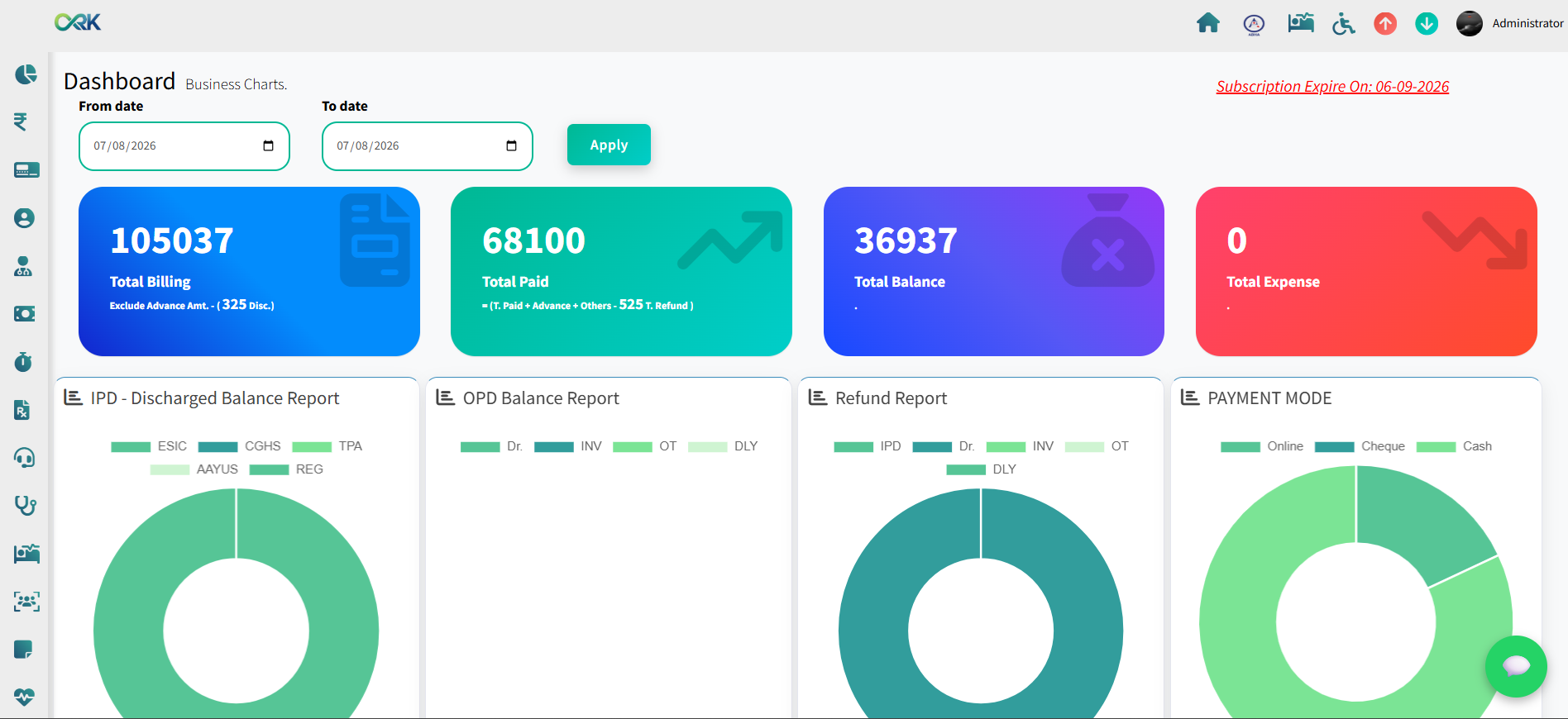Toggle DLY legend in Refund Report
This screenshot has width=1568, height=719.
[x=982, y=469]
